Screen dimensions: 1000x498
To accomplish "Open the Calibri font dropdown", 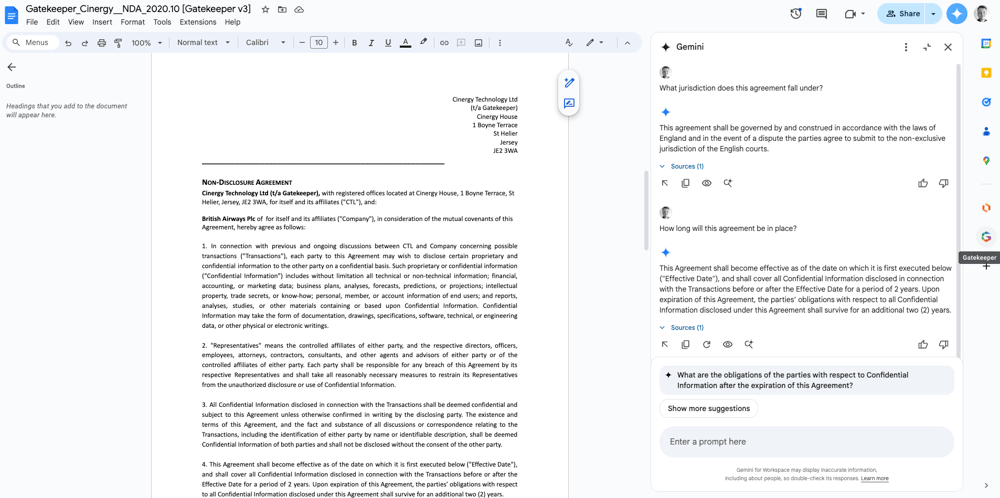I will (x=266, y=43).
